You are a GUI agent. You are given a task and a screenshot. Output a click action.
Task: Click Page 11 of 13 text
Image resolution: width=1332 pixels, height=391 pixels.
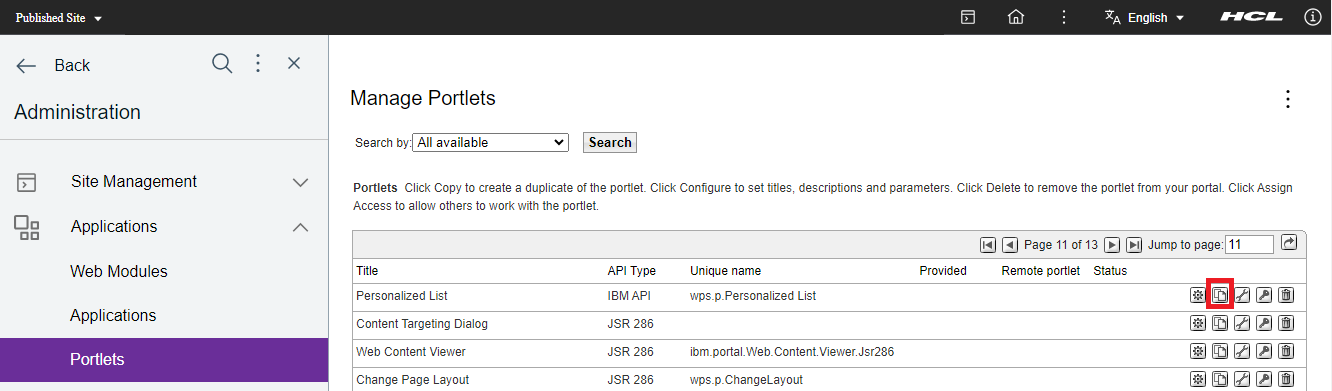[1061, 245]
